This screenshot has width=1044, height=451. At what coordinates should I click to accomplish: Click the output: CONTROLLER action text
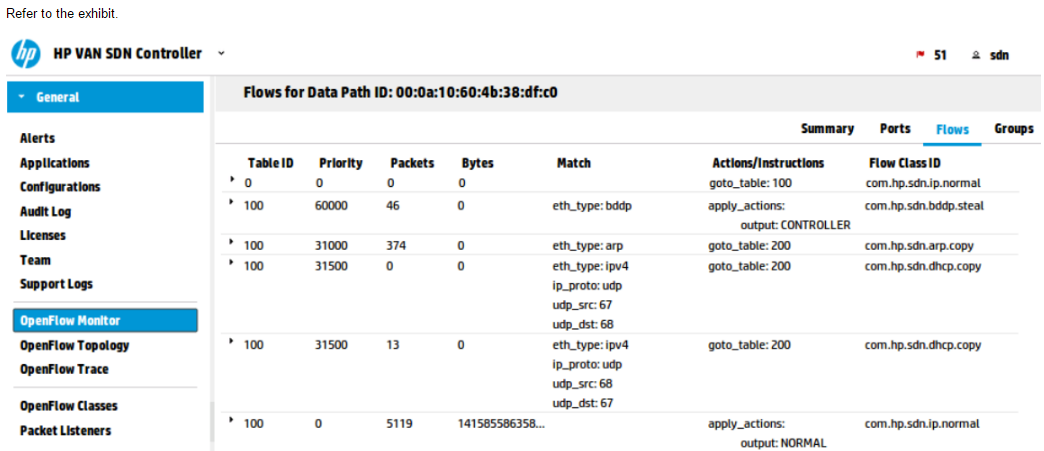tap(796, 225)
